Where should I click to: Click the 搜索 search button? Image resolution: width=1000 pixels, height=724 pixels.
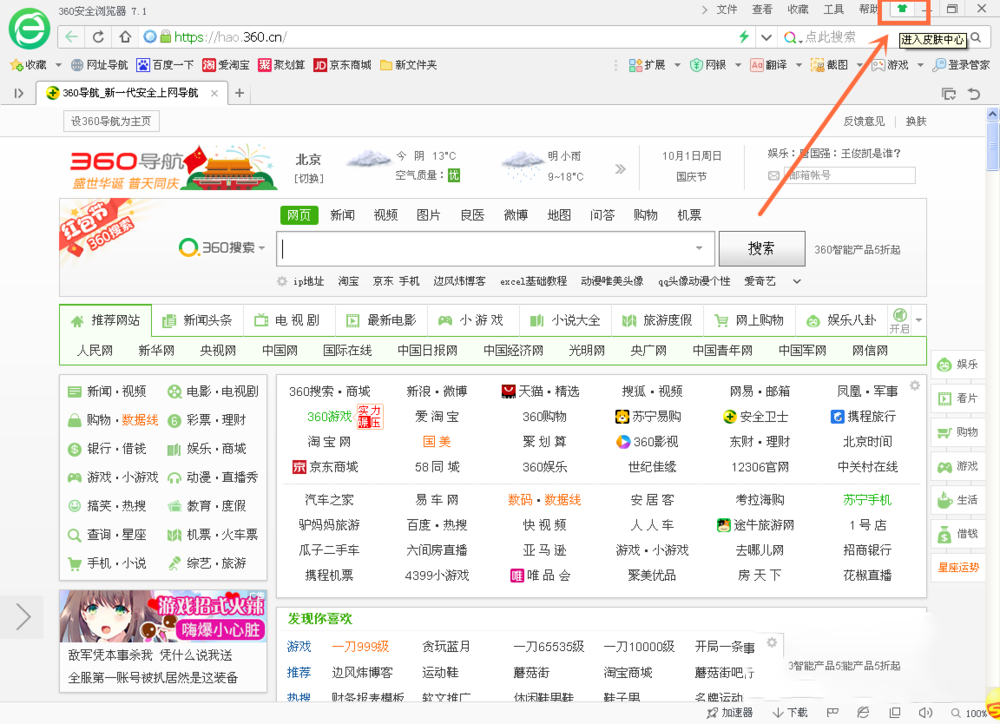click(x=761, y=248)
